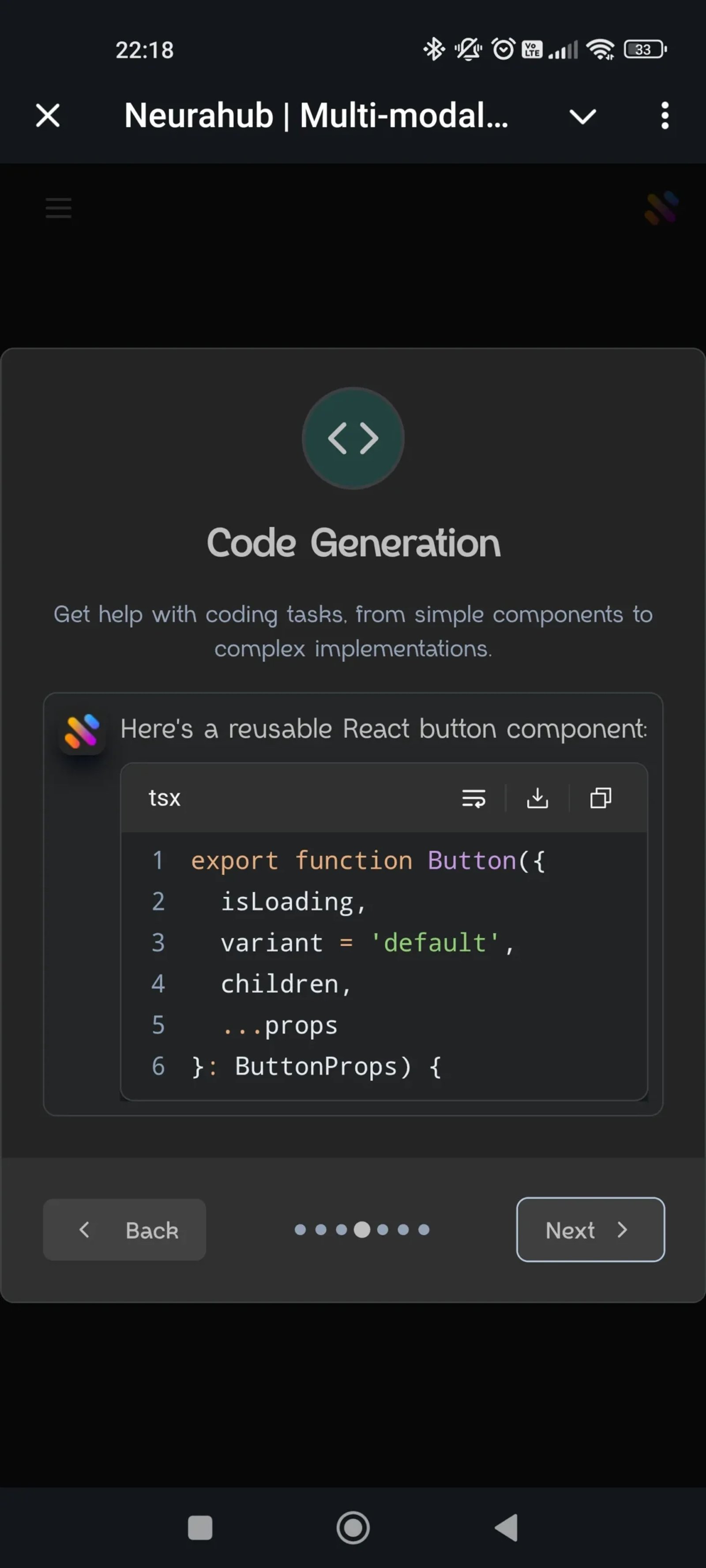
Task: Go to the Next onboarding step
Action: (590, 1229)
